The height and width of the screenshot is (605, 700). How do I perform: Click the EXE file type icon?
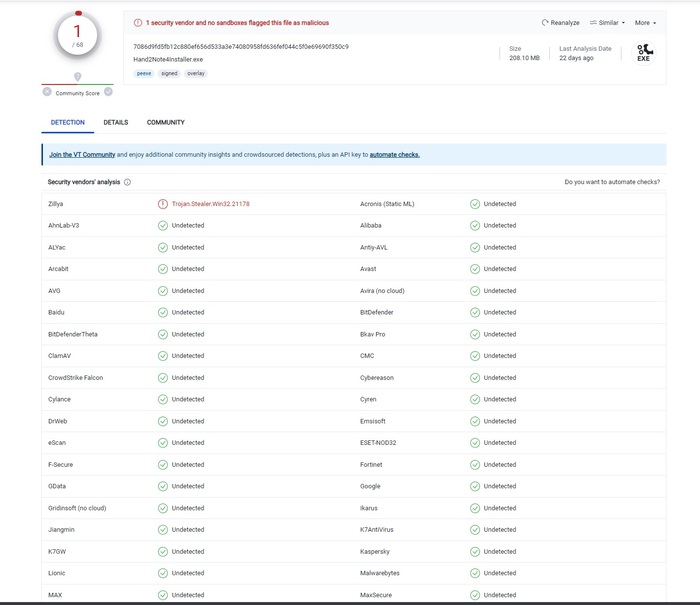(644, 52)
